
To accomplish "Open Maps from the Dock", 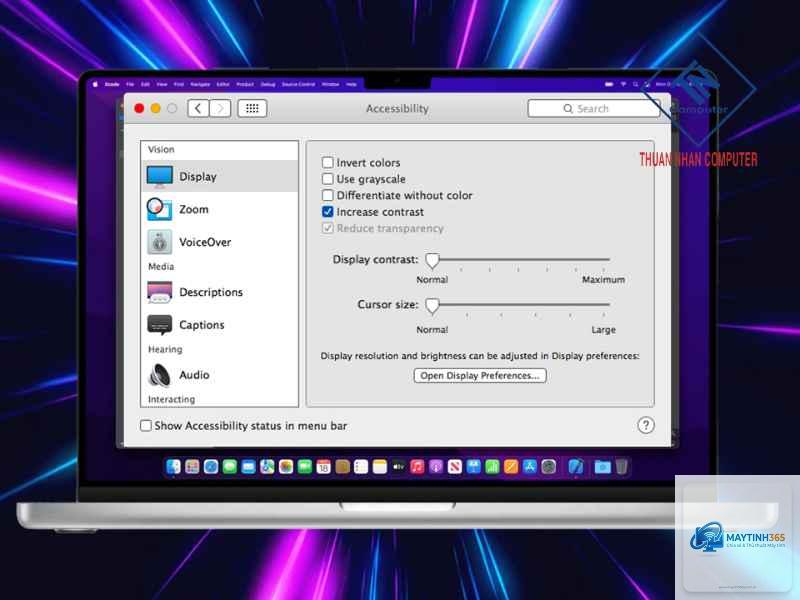I will 267,466.
